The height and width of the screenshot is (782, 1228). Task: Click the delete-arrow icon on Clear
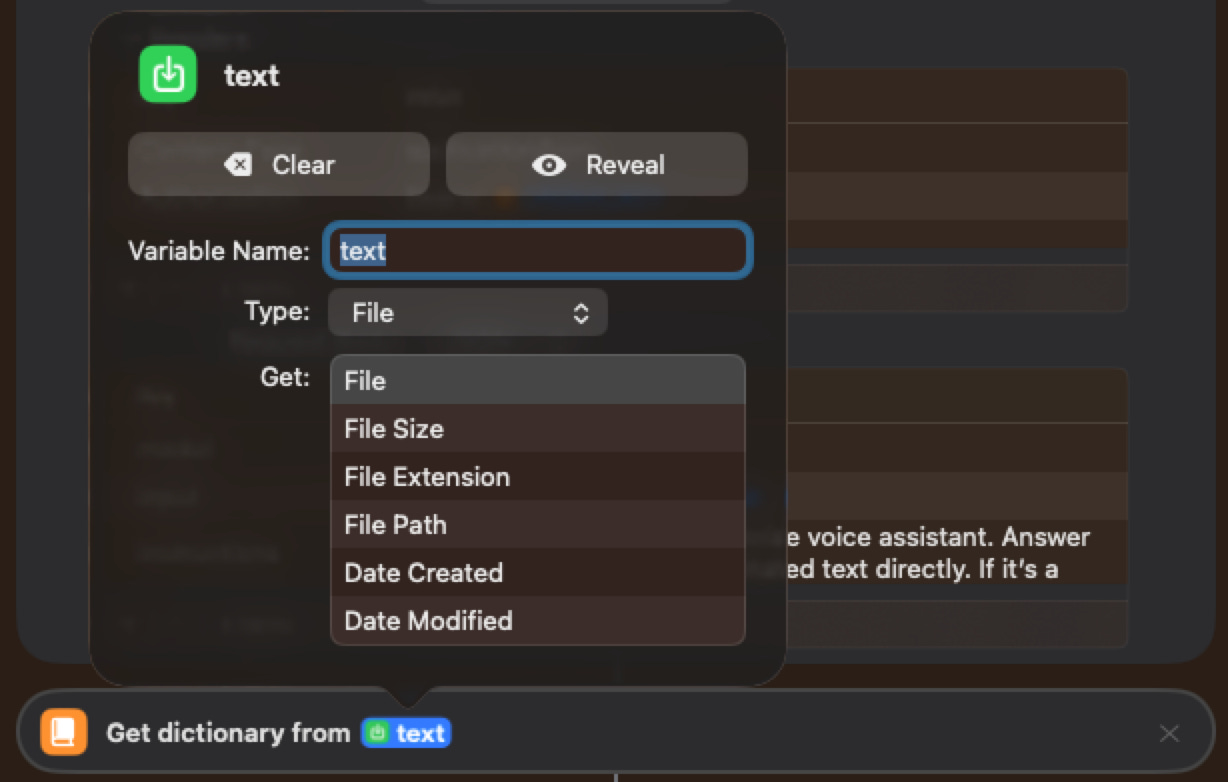[238, 165]
